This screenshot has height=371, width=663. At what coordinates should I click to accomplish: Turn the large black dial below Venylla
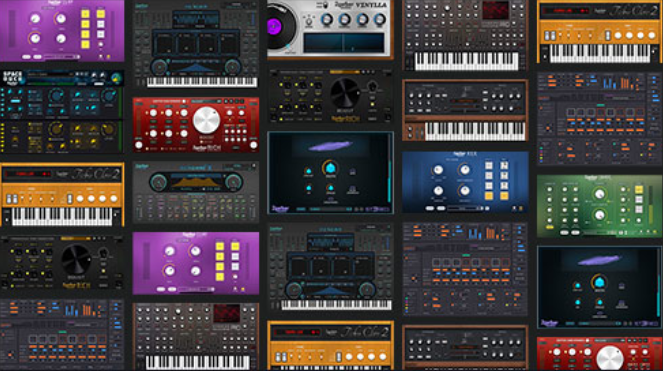coord(345,93)
